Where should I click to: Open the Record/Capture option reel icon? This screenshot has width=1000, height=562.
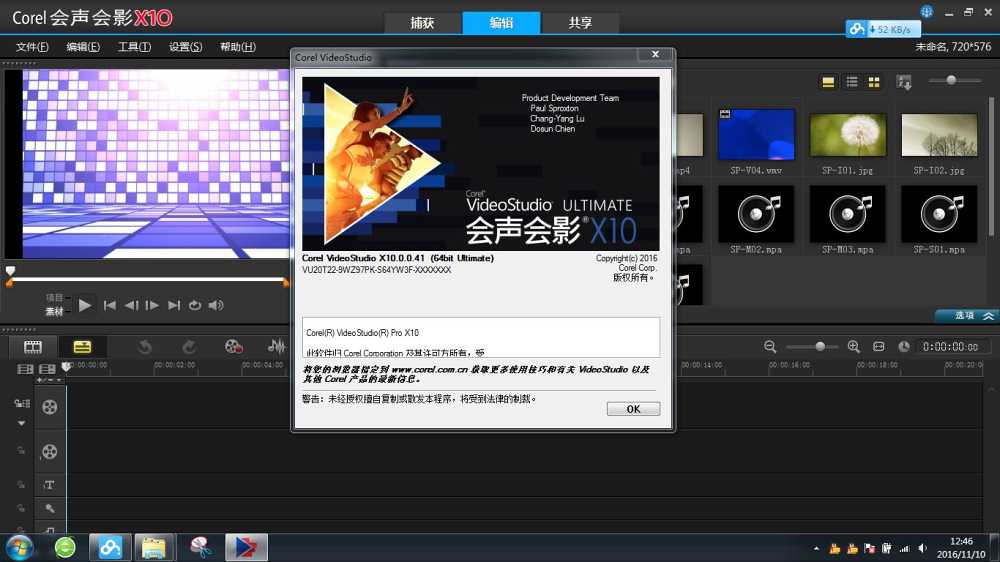coord(233,346)
